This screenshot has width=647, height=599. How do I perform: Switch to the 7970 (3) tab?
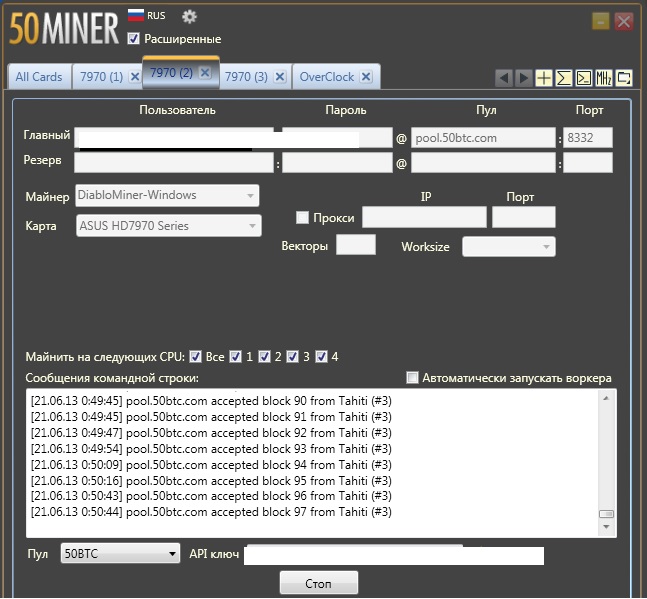pyautogui.click(x=246, y=77)
